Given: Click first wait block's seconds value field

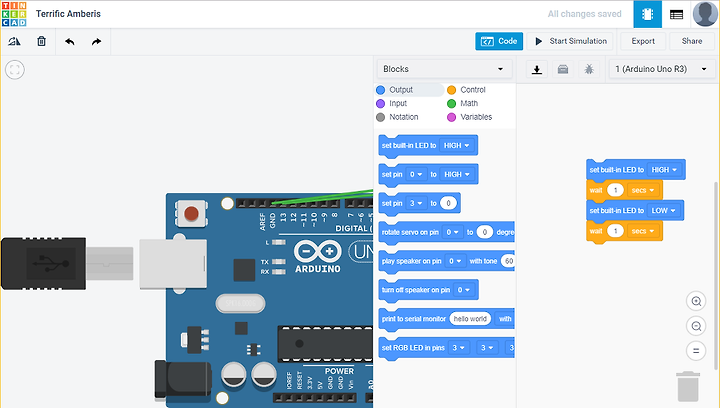Looking at the screenshot, I should pos(615,190).
